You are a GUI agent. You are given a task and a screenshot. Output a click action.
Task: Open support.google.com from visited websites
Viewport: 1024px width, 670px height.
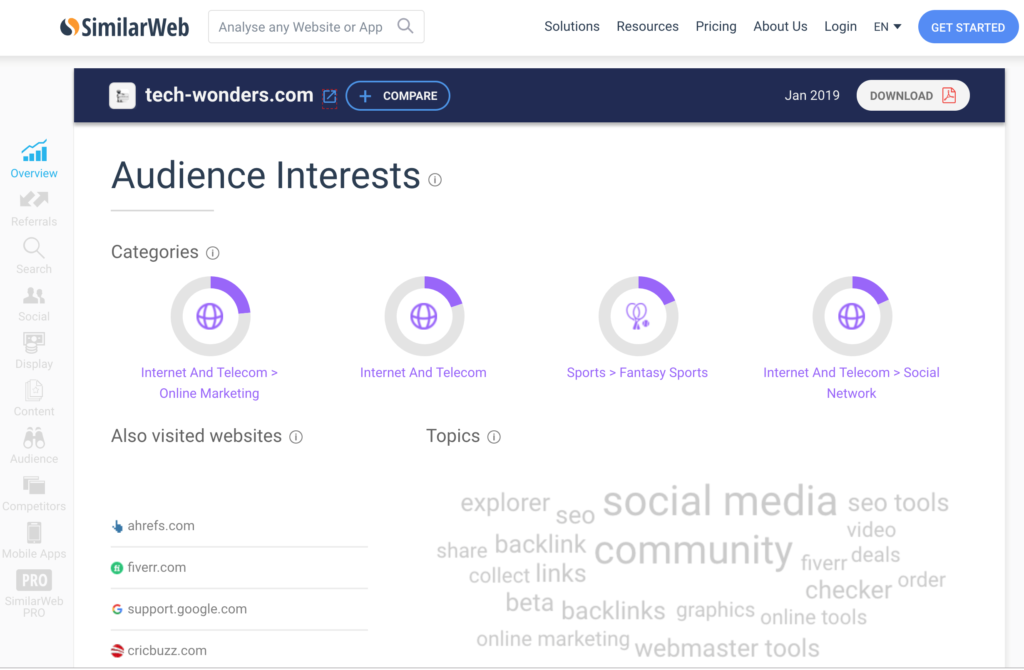point(187,609)
